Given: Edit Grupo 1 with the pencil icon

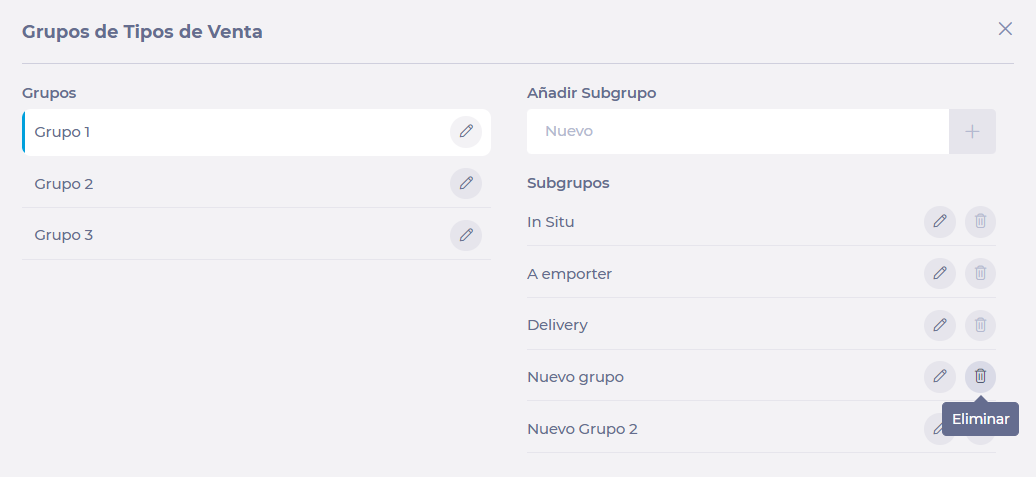Looking at the screenshot, I should [x=466, y=131].
